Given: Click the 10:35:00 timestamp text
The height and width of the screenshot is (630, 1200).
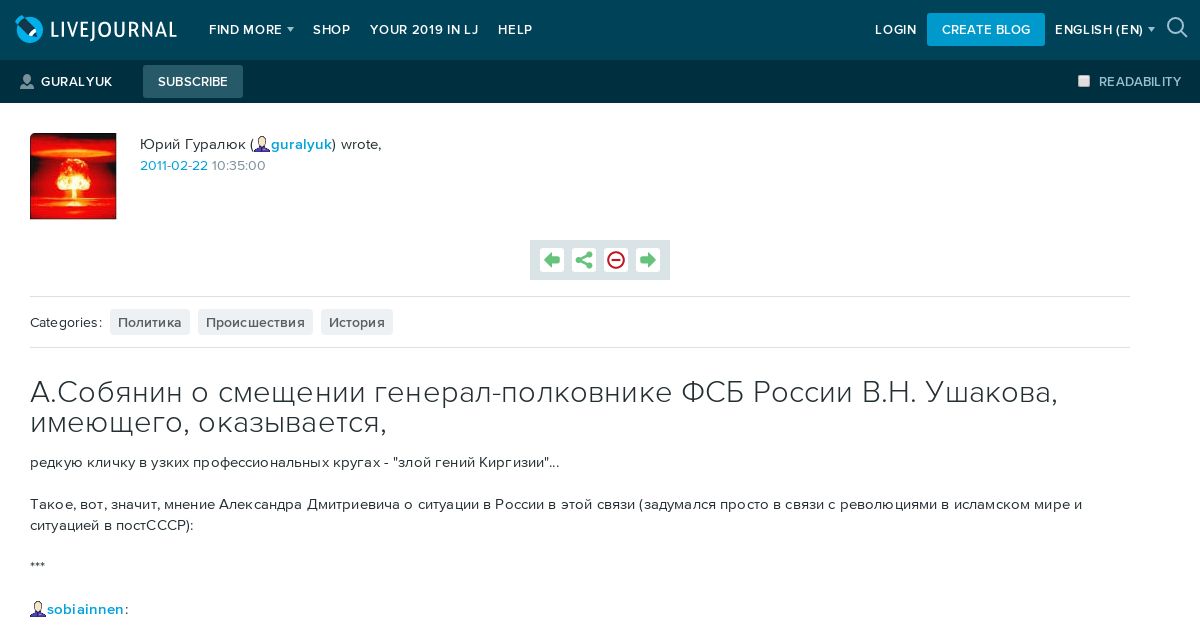Looking at the screenshot, I should click(x=239, y=165).
